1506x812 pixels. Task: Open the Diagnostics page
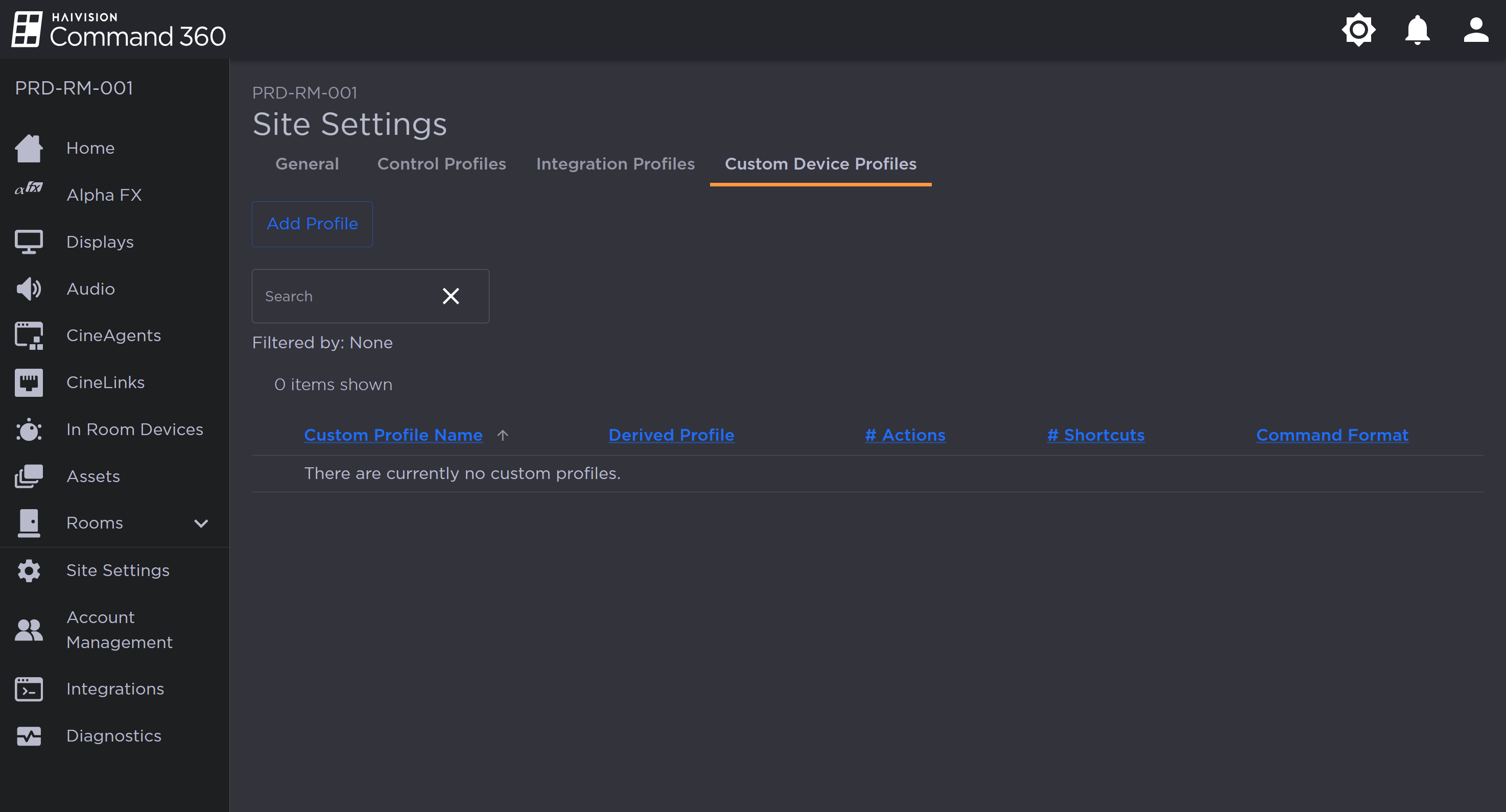pos(114,736)
